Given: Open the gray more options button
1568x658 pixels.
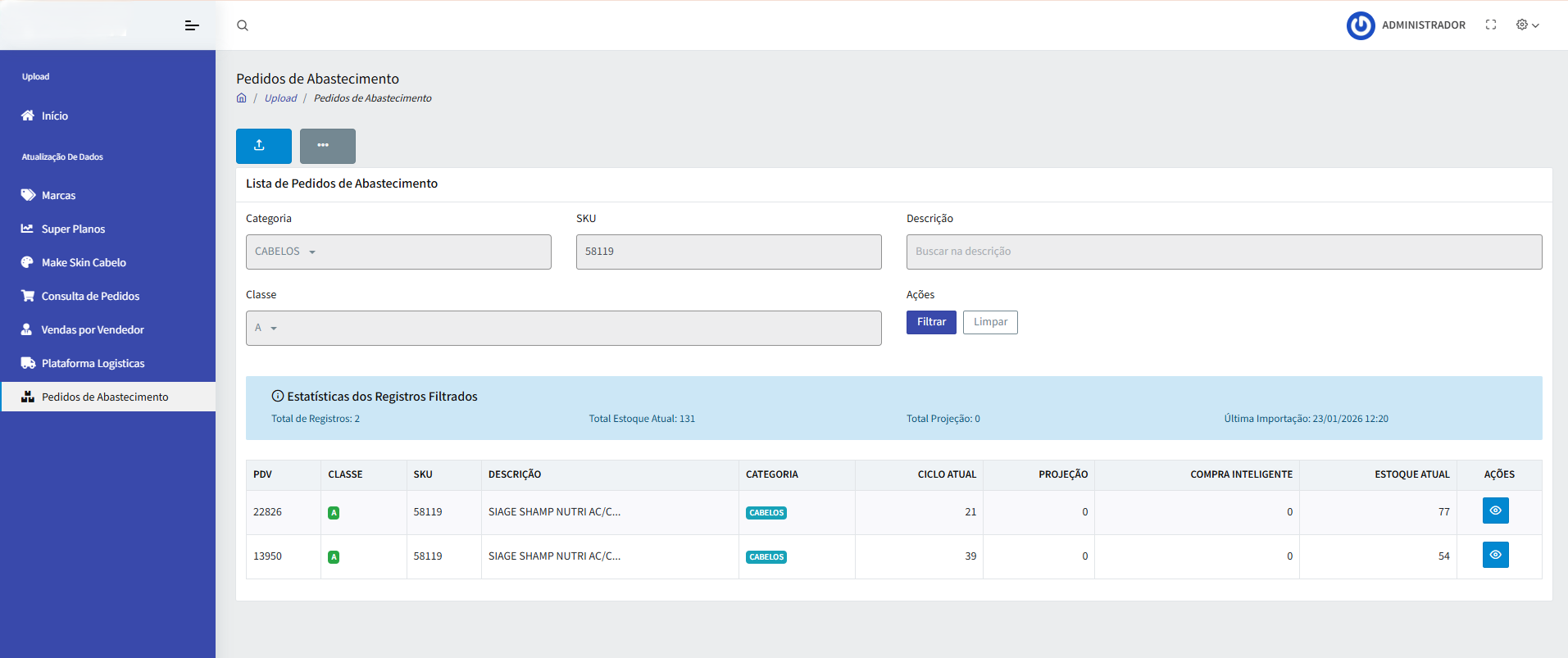Looking at the screenshot, I should coord(328,146).
